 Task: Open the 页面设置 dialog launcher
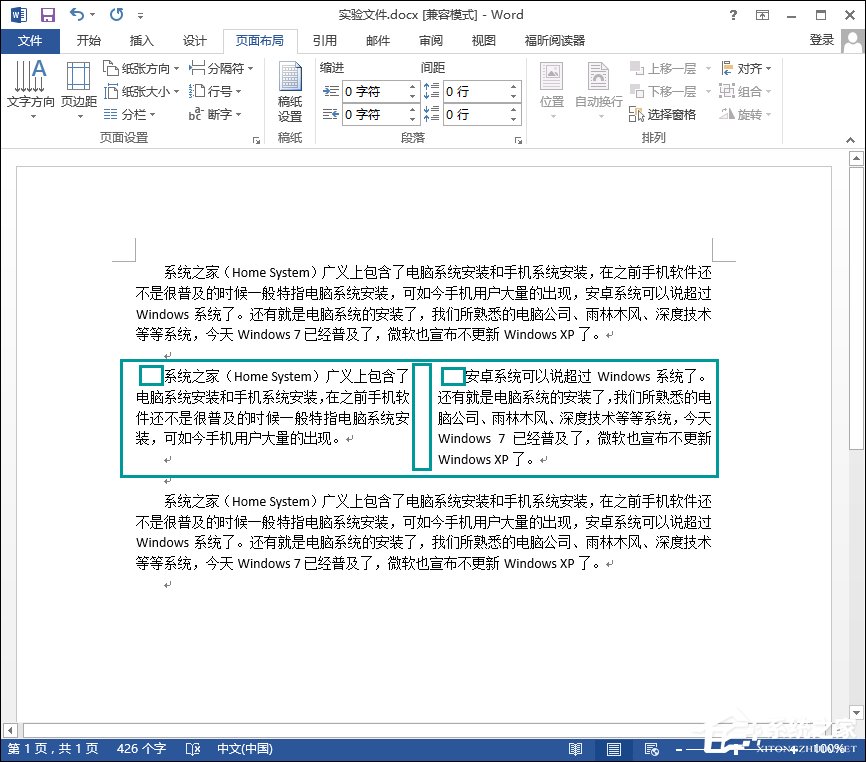(x=256, y=138)
